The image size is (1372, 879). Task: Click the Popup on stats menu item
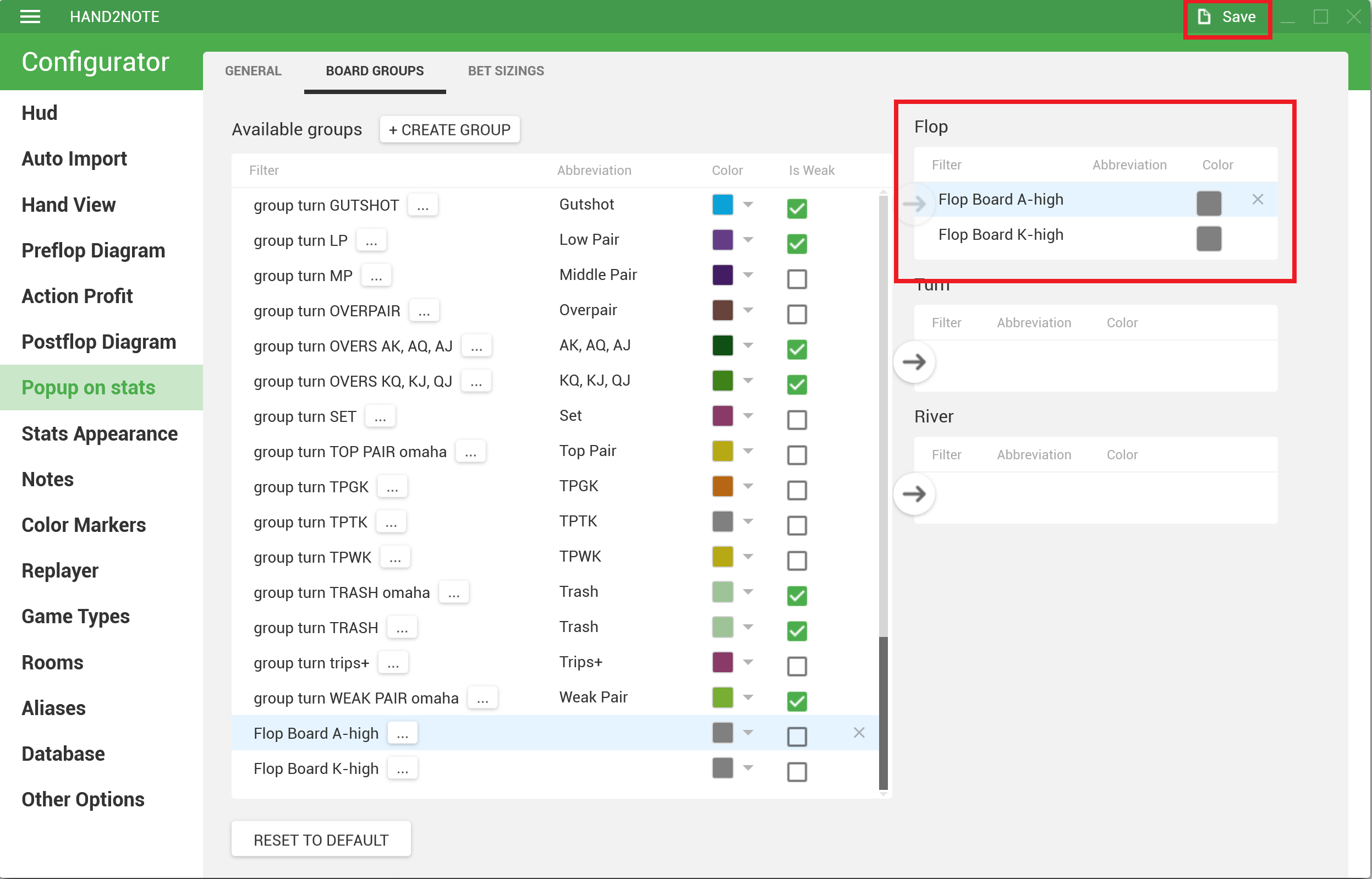point(89,388)
